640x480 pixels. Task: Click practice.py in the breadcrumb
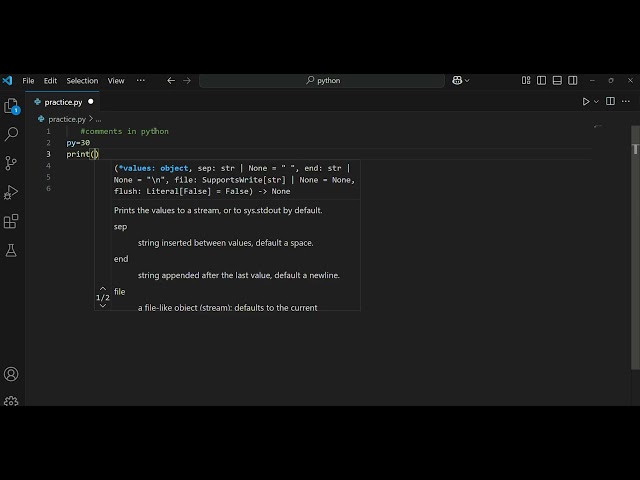coord(67,119)
